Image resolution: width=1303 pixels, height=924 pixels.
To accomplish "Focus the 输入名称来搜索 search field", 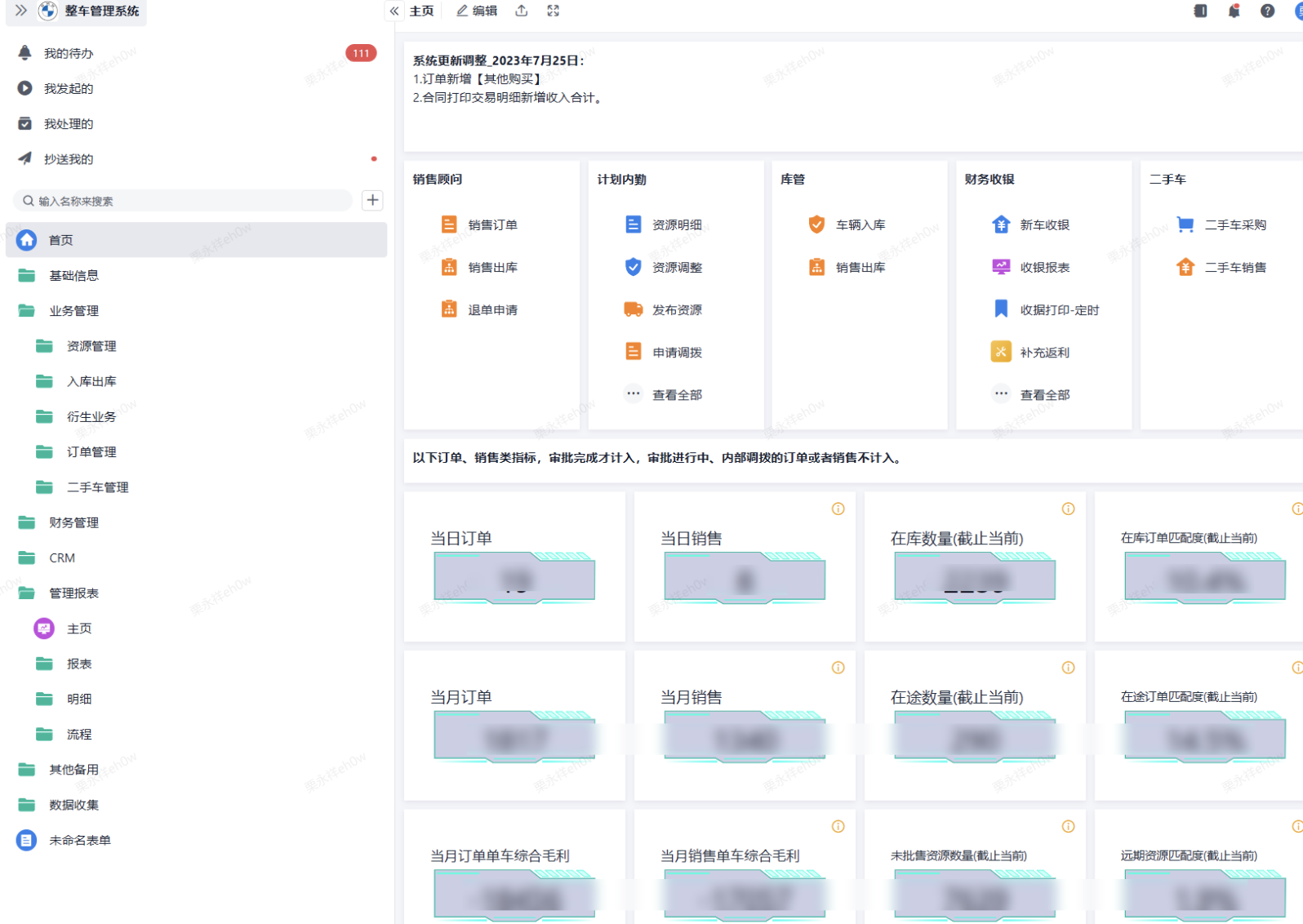I will coord(183,201).
